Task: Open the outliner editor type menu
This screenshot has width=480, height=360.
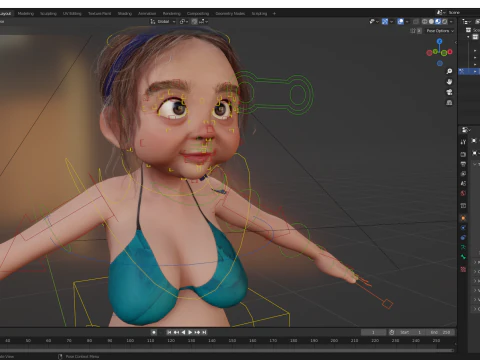Action: [466, 22]
